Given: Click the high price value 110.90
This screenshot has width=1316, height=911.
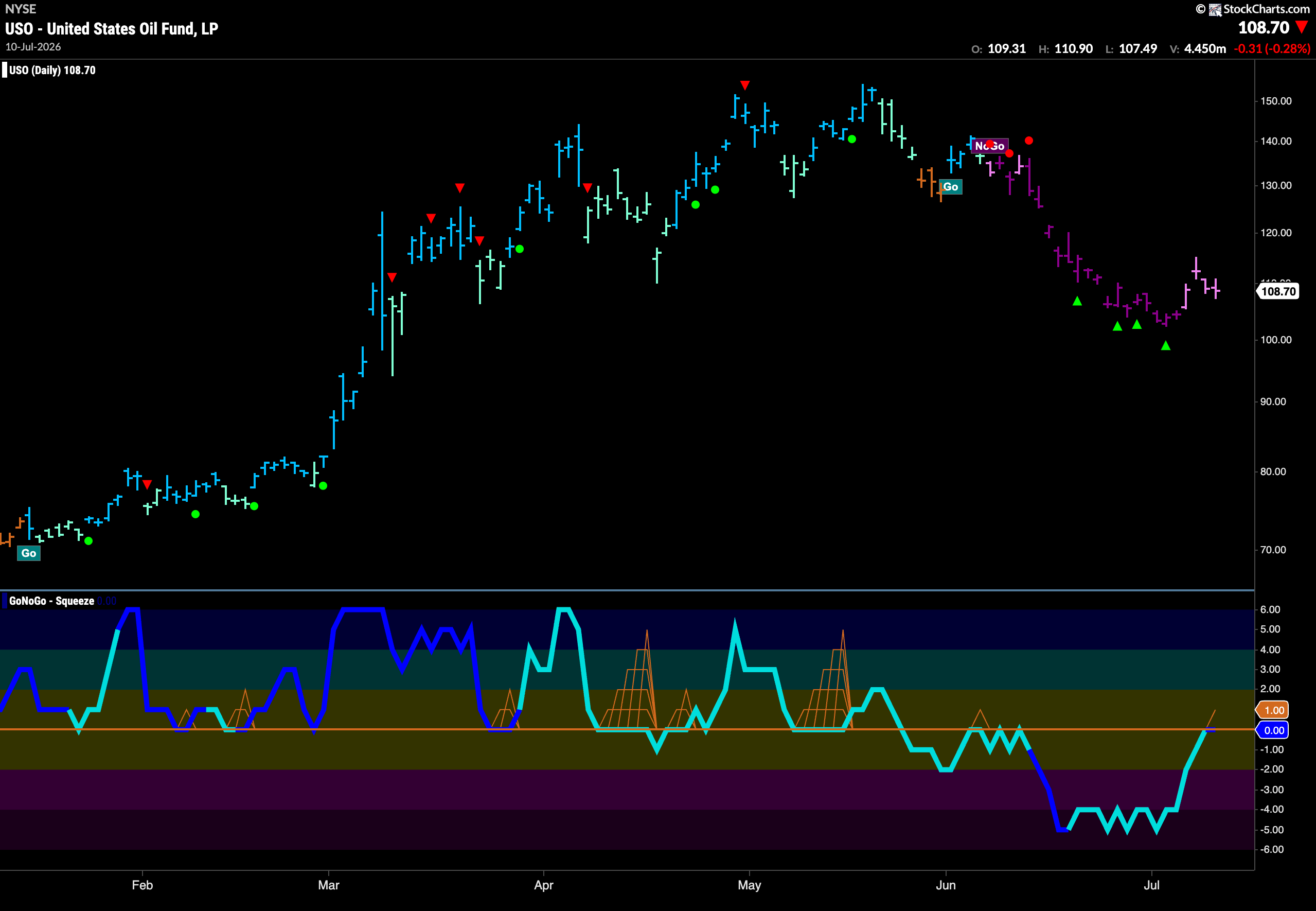Looking at the screenshot, I should pyautogui.click(x=1074, y=48).
